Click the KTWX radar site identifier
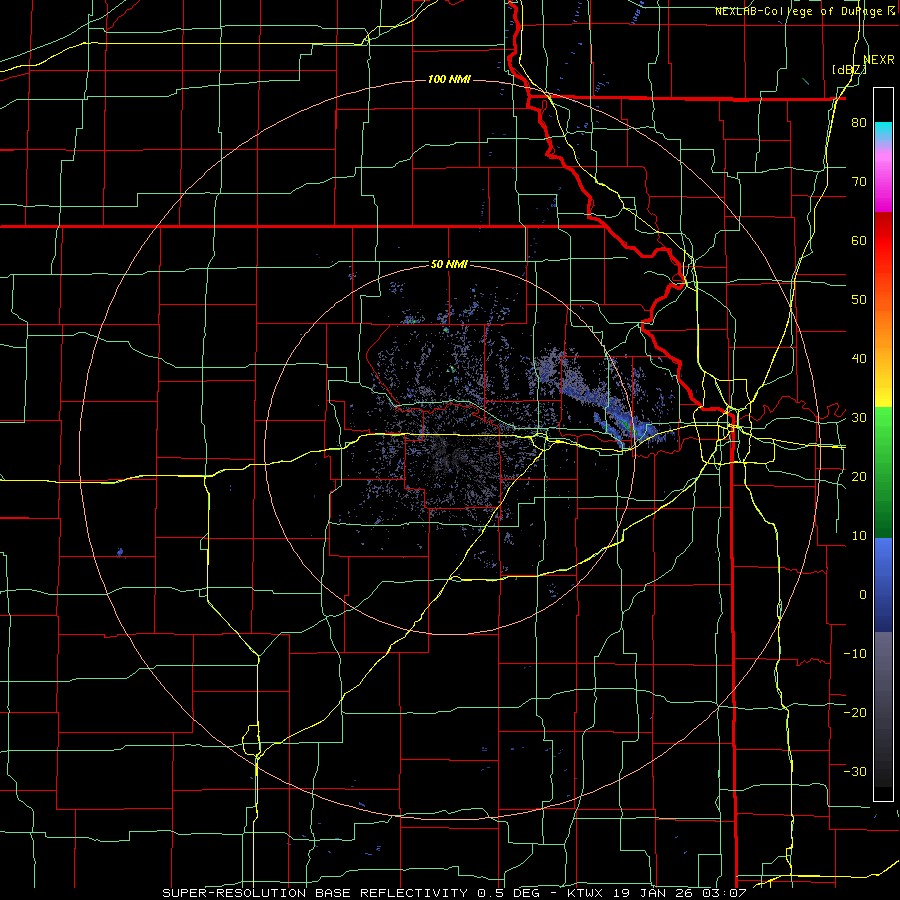 pyautogui.click(x=585, y=893)
